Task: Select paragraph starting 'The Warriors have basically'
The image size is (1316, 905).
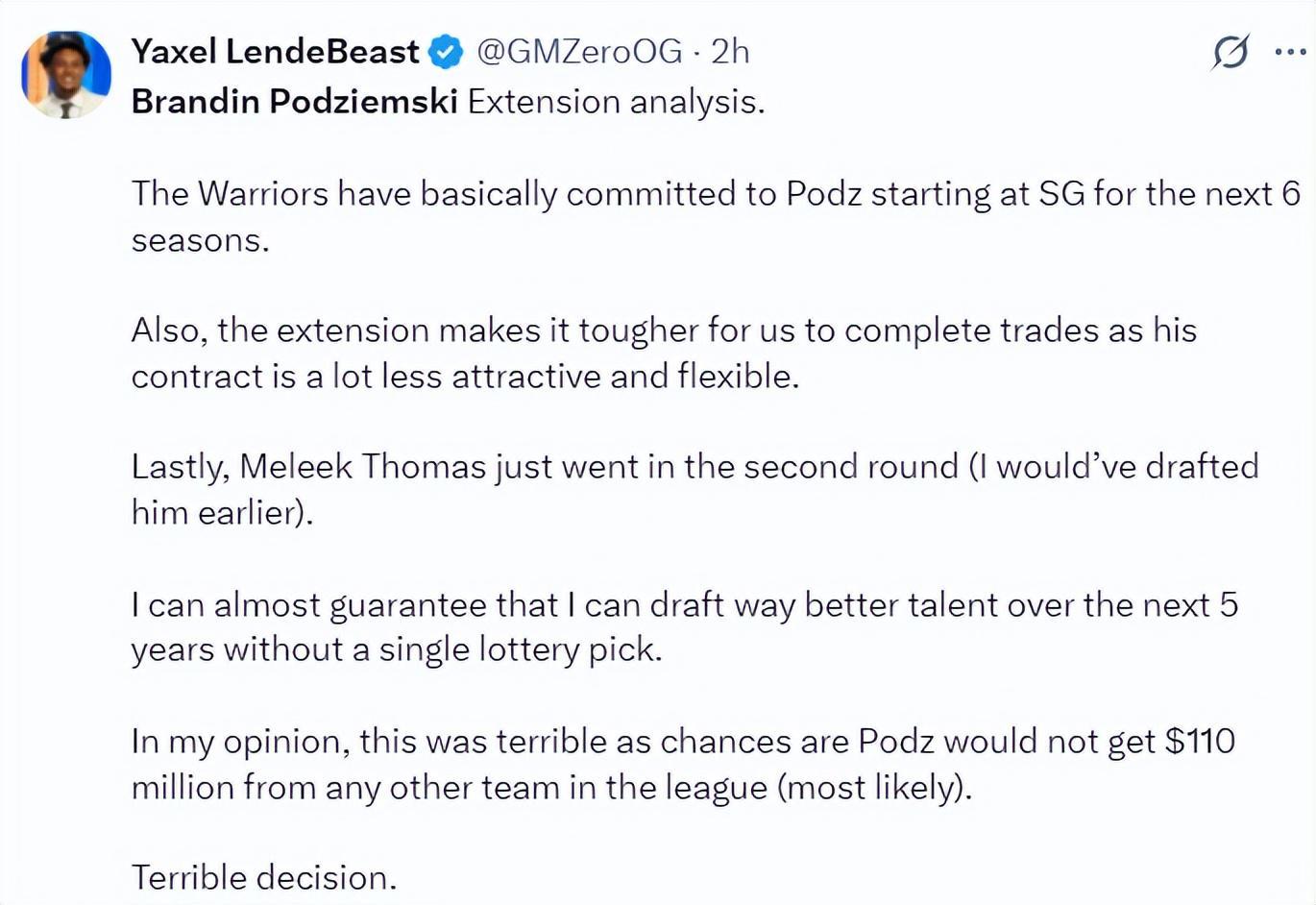Action: click(x=716, y=217)
